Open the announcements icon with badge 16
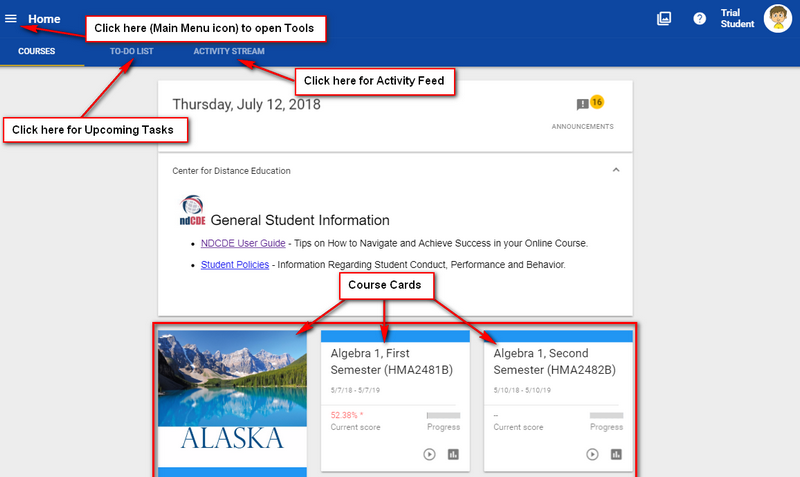Image resolution: width=800 pixels, height=477 pixels. coord(584,105)
